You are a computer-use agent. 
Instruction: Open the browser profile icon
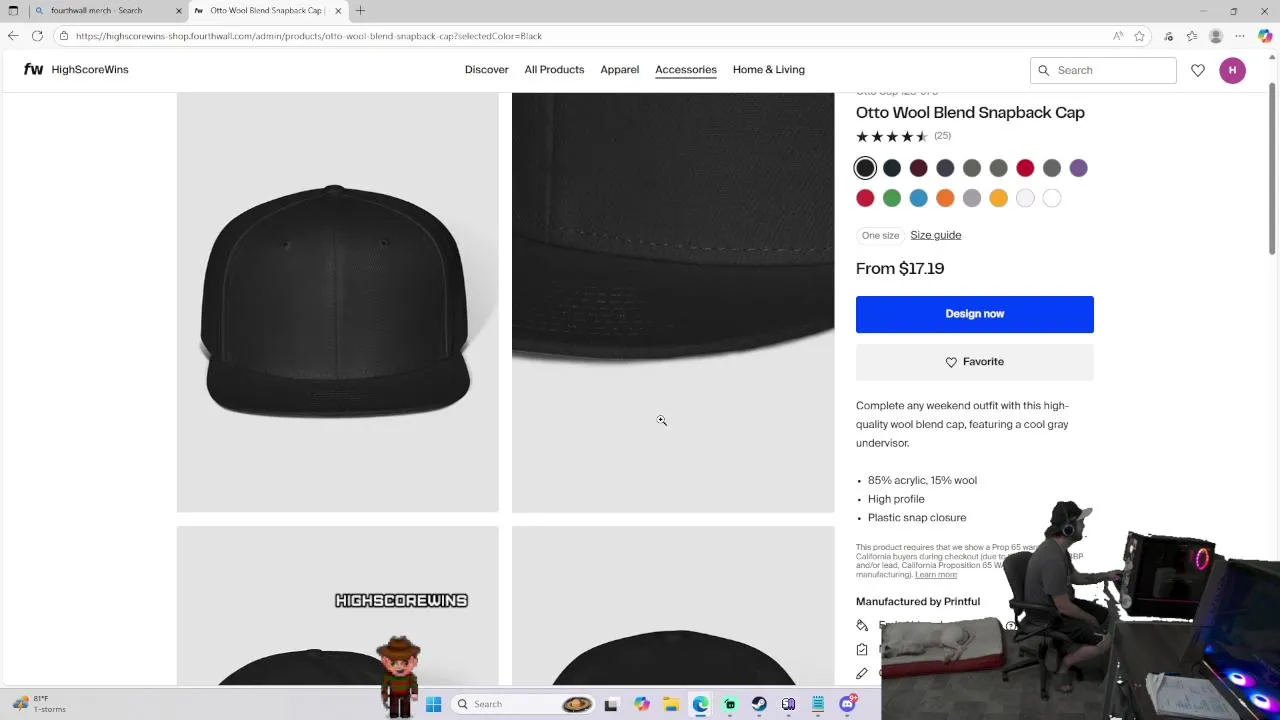click(1216, 36)
